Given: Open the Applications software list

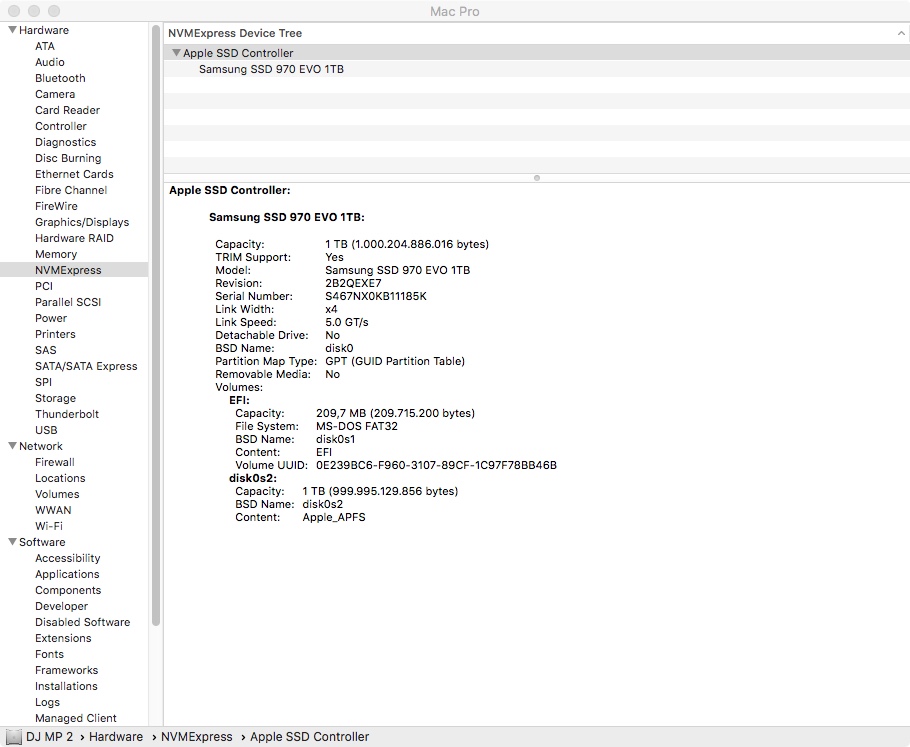Looking at the screenshot, I should tap(67, 574).
